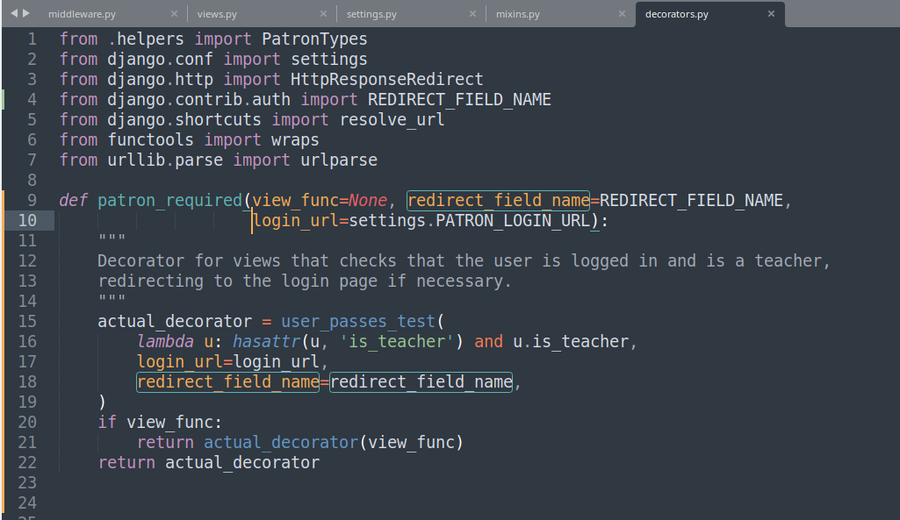Open the mixins.py tab
900x520 pixels.
click(518, 14)
